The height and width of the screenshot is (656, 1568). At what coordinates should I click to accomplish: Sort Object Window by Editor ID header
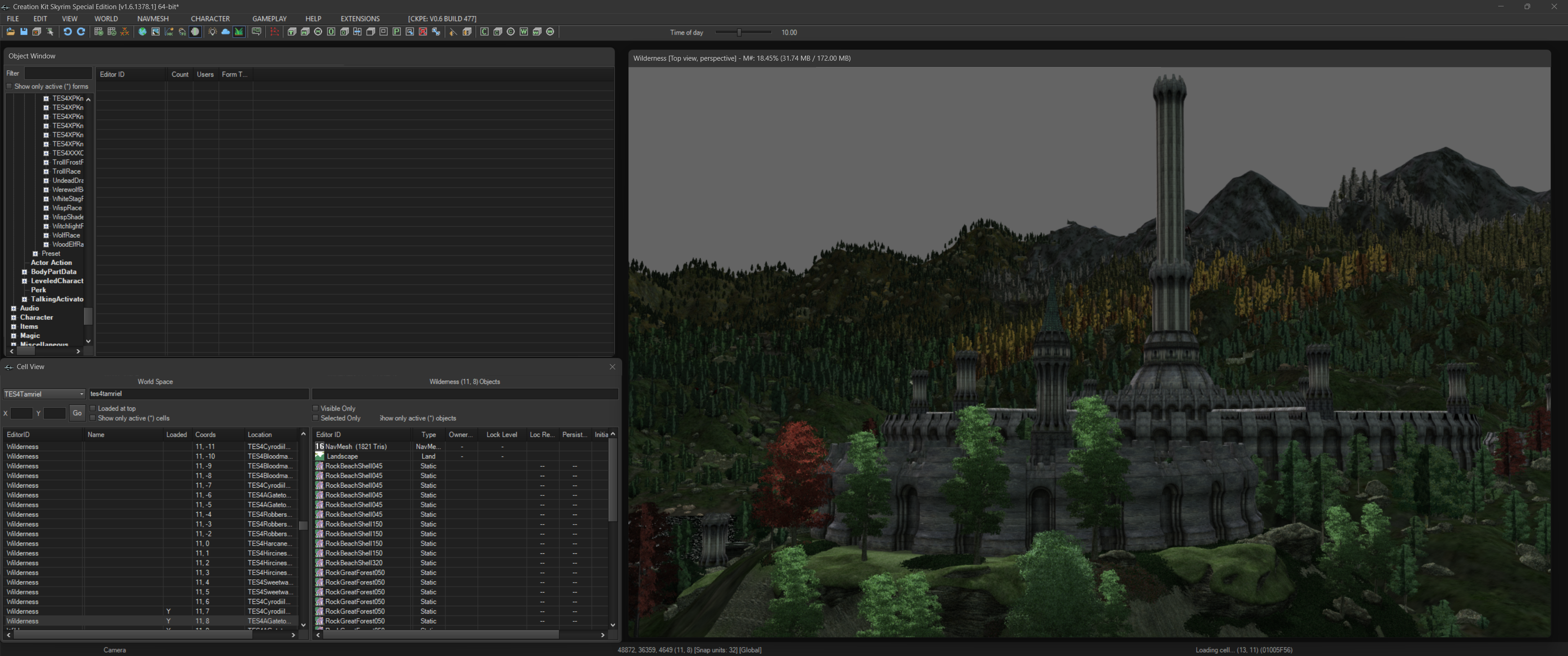(x=131, y=74)
